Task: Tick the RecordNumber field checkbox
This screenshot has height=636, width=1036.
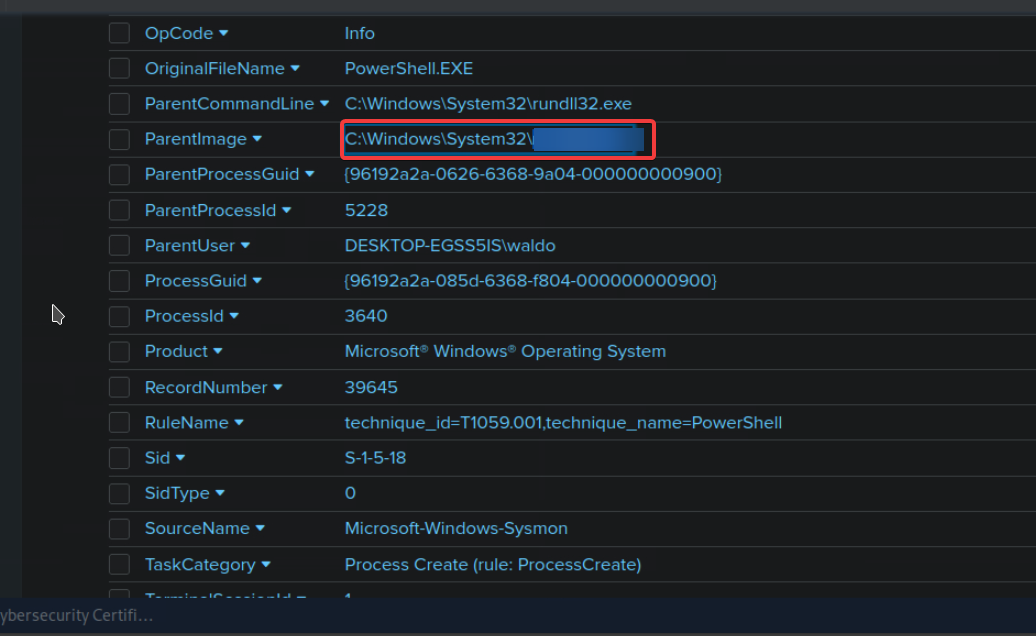Action: pos(119,387)
